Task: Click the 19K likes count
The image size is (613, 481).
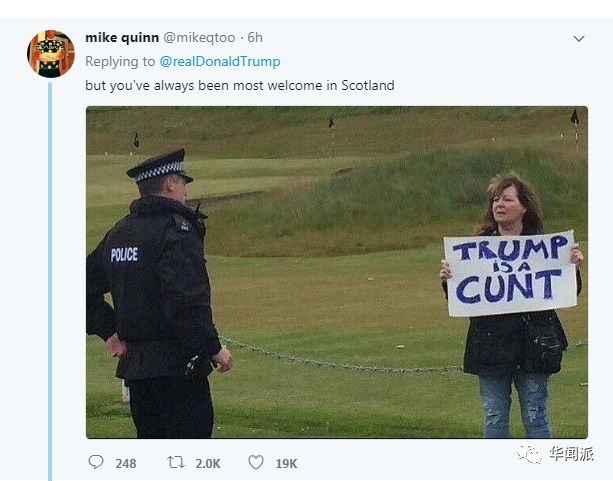Action: tap(287, 463)
